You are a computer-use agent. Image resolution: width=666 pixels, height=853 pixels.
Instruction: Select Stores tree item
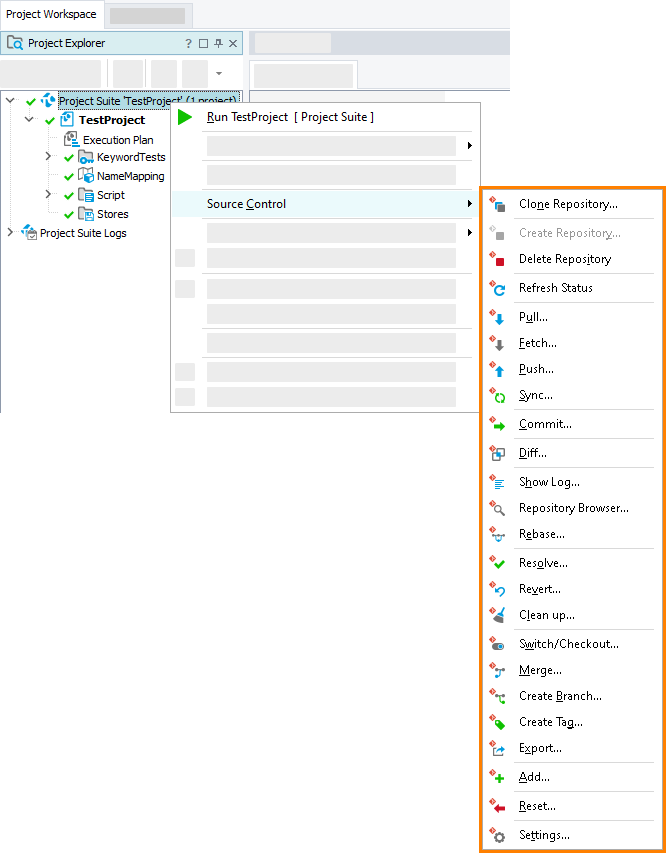[113, 214]
